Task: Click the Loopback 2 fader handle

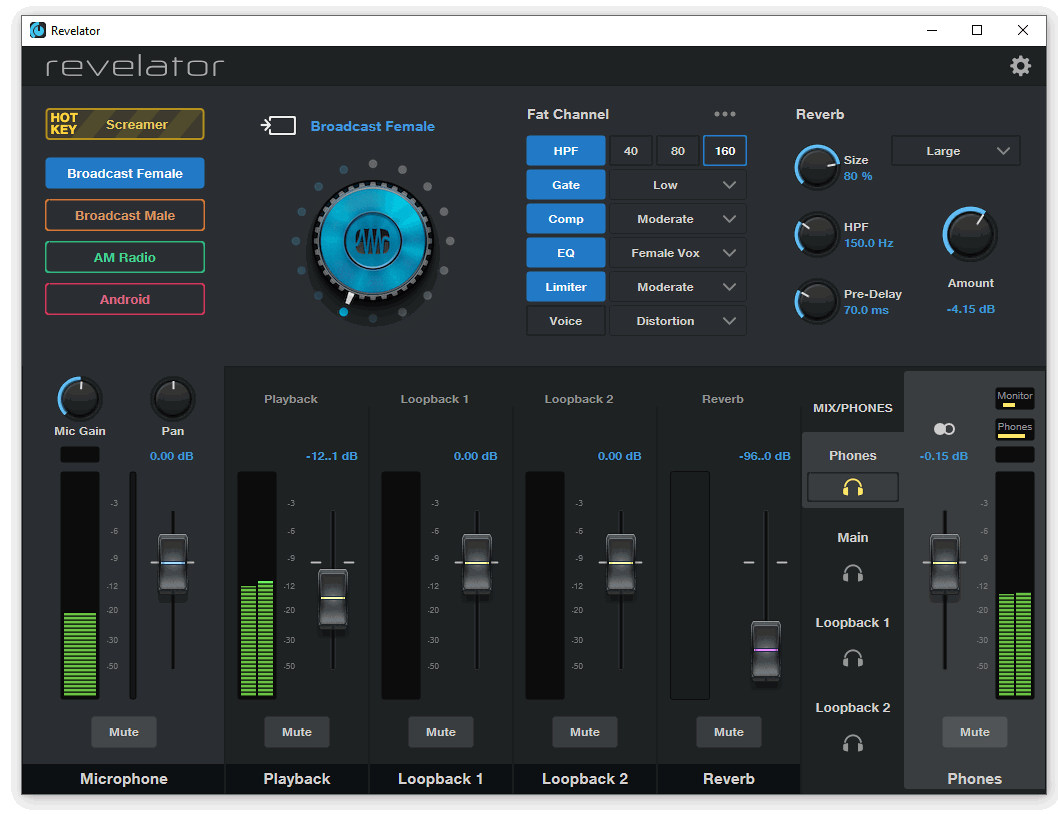Action: tap(621, 563)
